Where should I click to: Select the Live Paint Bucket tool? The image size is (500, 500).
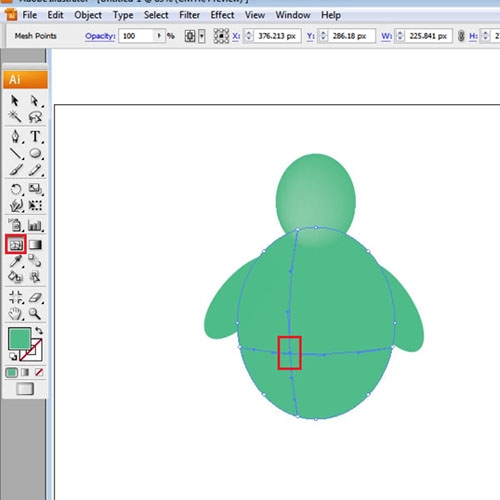point(15,277)
